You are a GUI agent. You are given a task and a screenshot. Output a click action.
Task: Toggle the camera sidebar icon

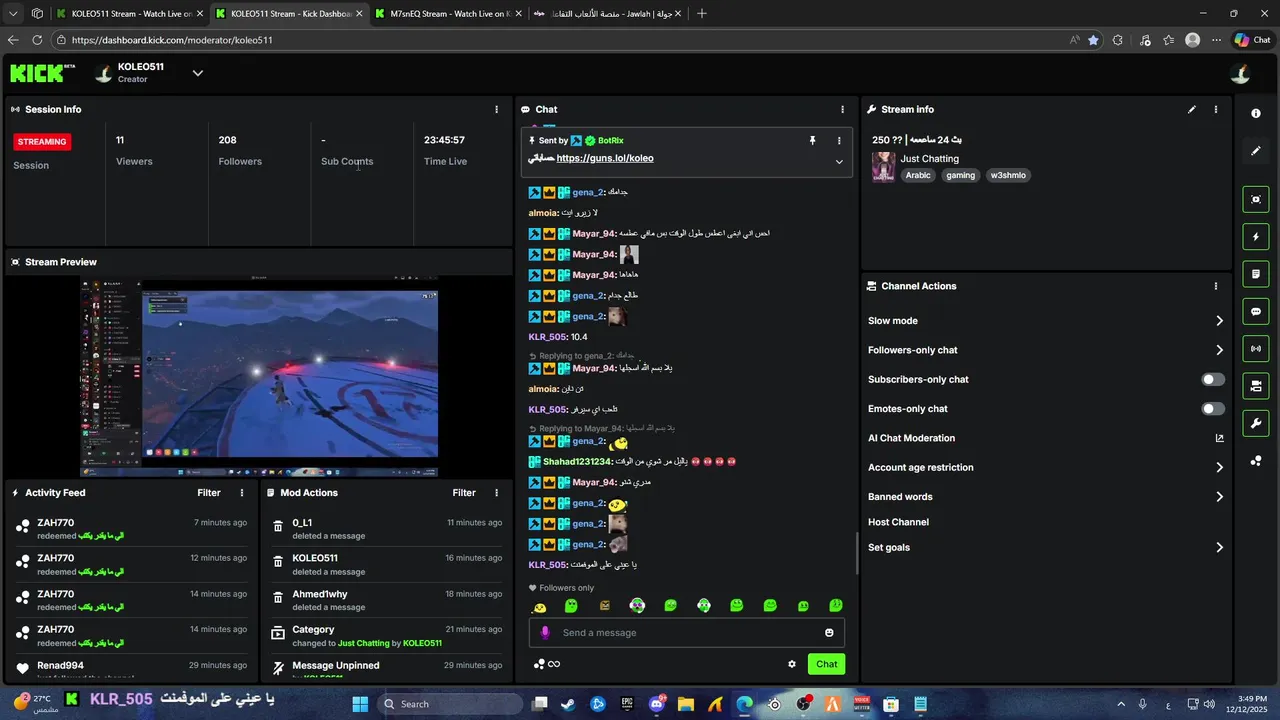1256,386
